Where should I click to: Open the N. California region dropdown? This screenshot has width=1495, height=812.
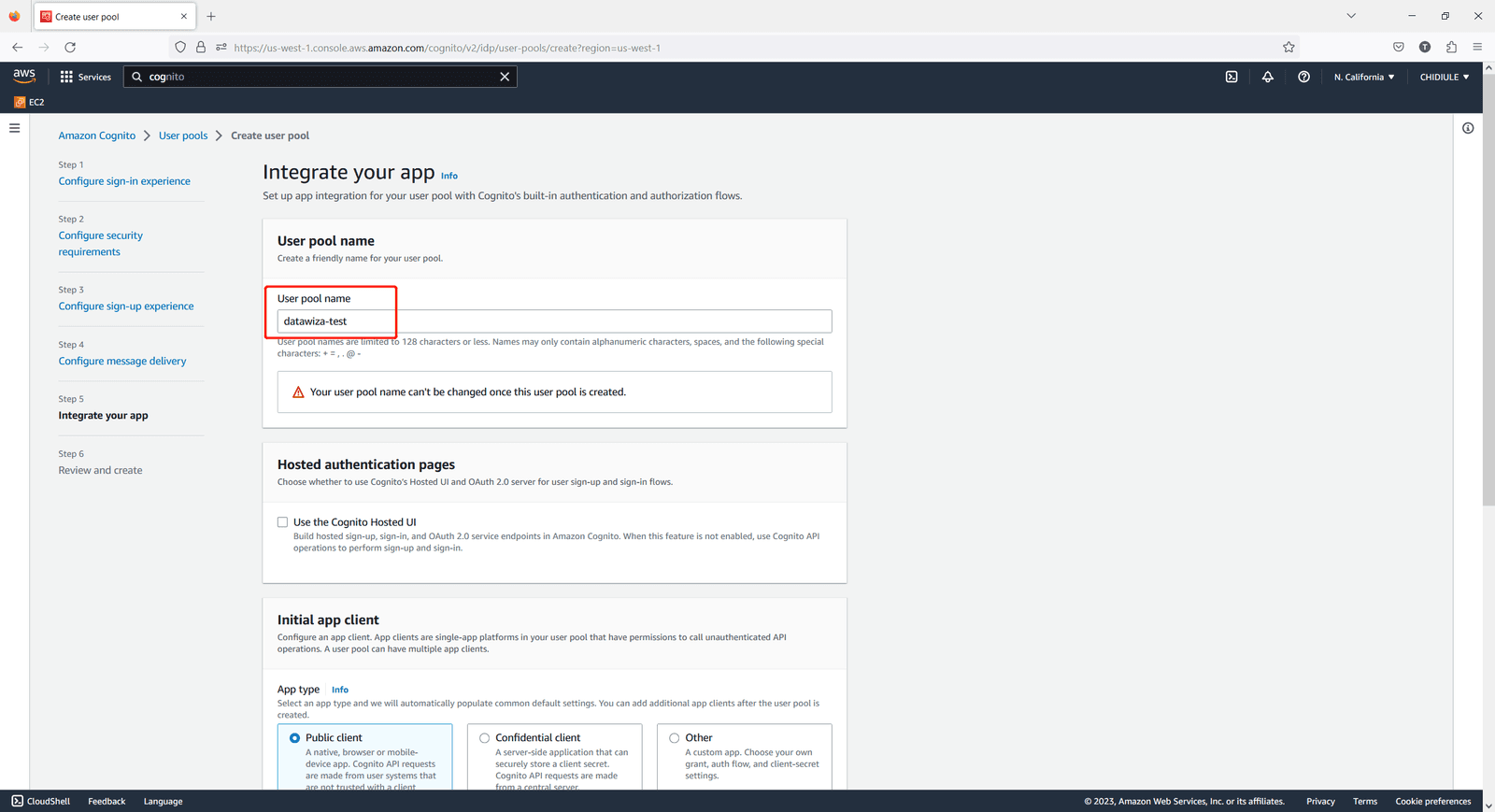click(1364, 77)
